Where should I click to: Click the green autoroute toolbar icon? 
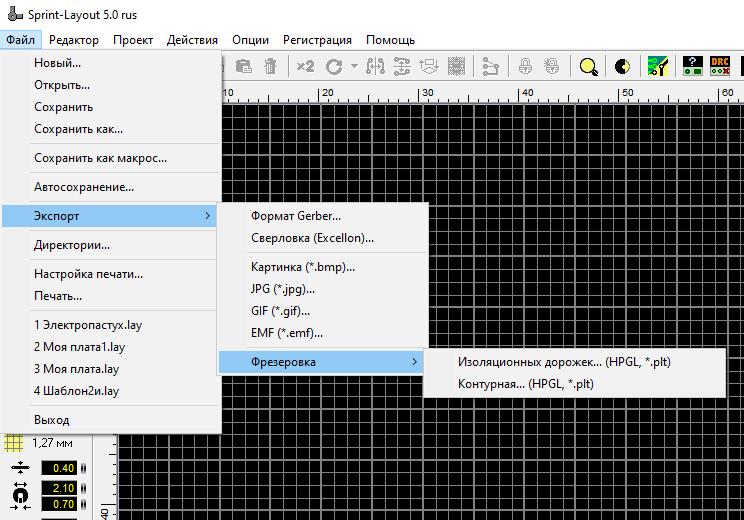tap(658, 66)
